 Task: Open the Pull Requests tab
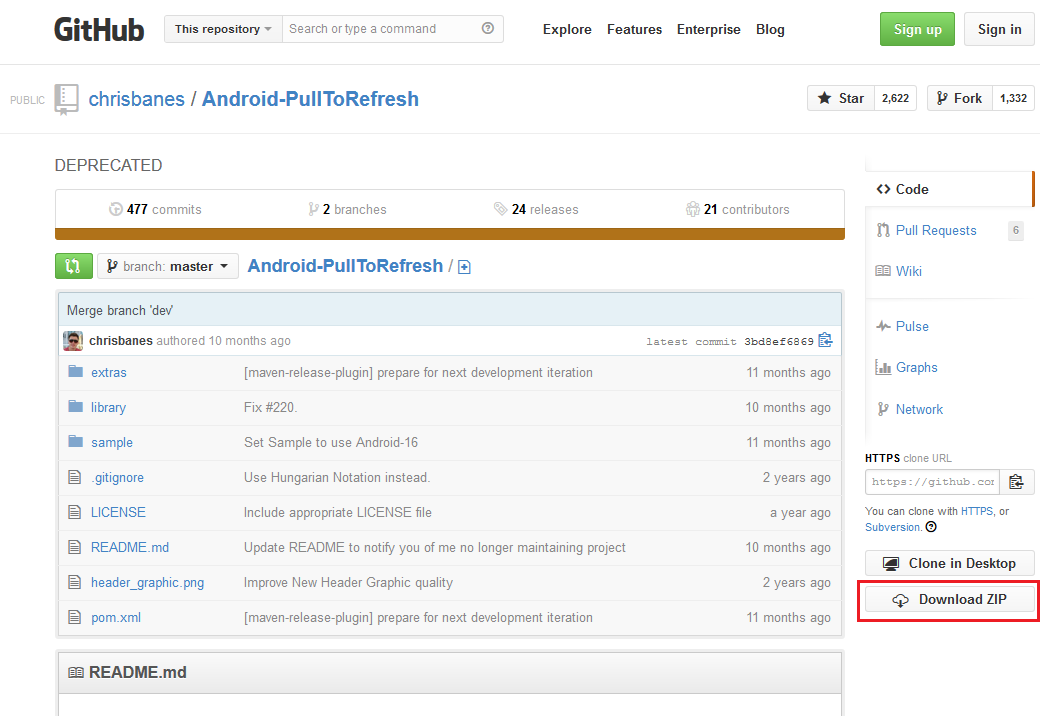pos(935,230)
